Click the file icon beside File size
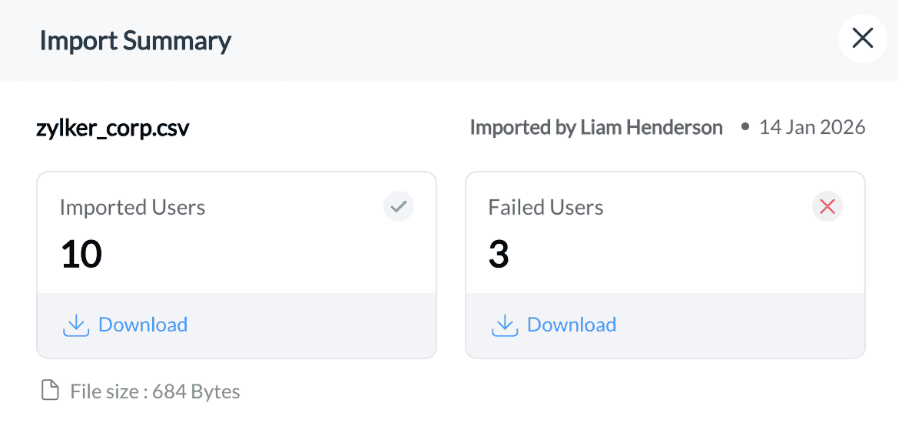This screenshot has width=898, height=422. [51, 392]
